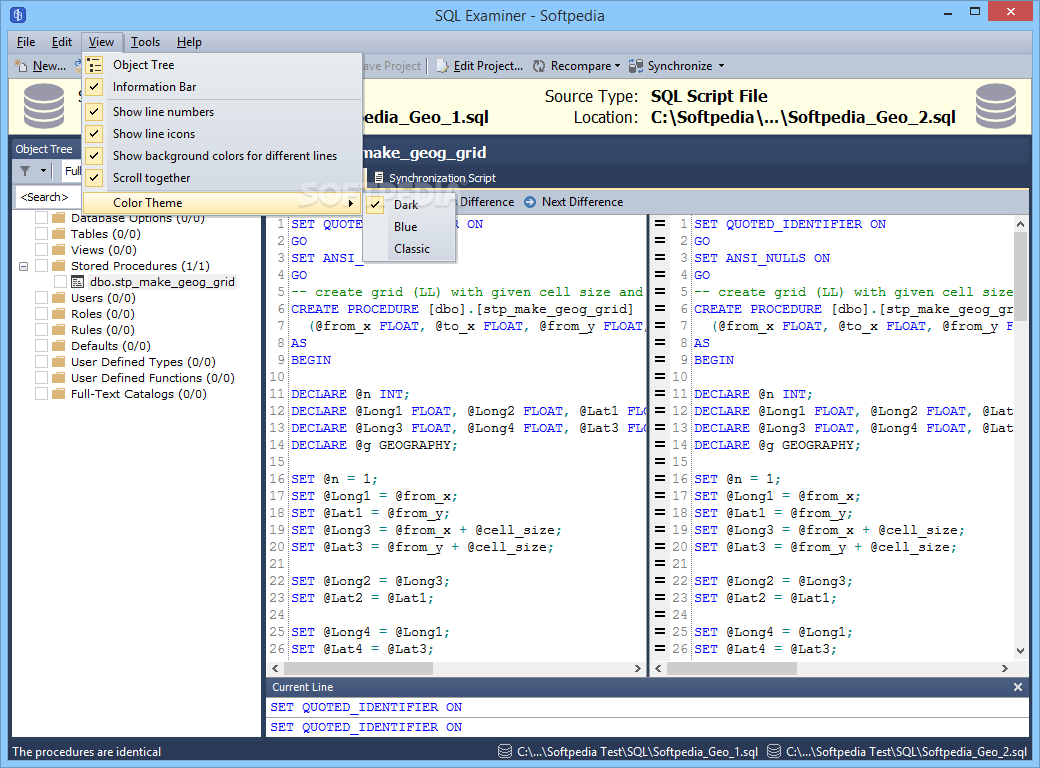This screenshot has height=768, width=1040.
Task: Click the Roles folder icon
Action: tap(59, 314)
